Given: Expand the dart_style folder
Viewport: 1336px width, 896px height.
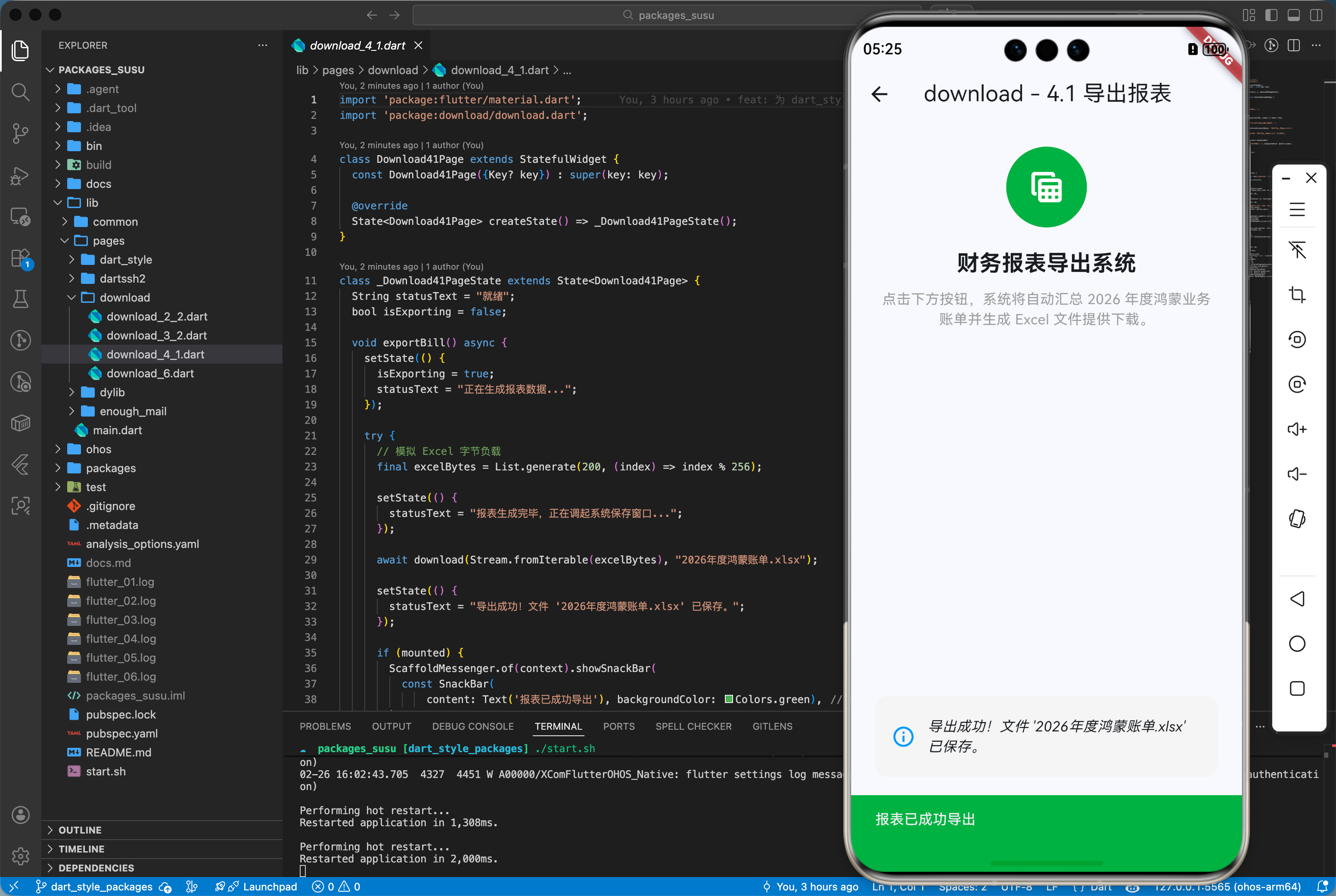Looking at the screenshot, I should tap(126, 260).
